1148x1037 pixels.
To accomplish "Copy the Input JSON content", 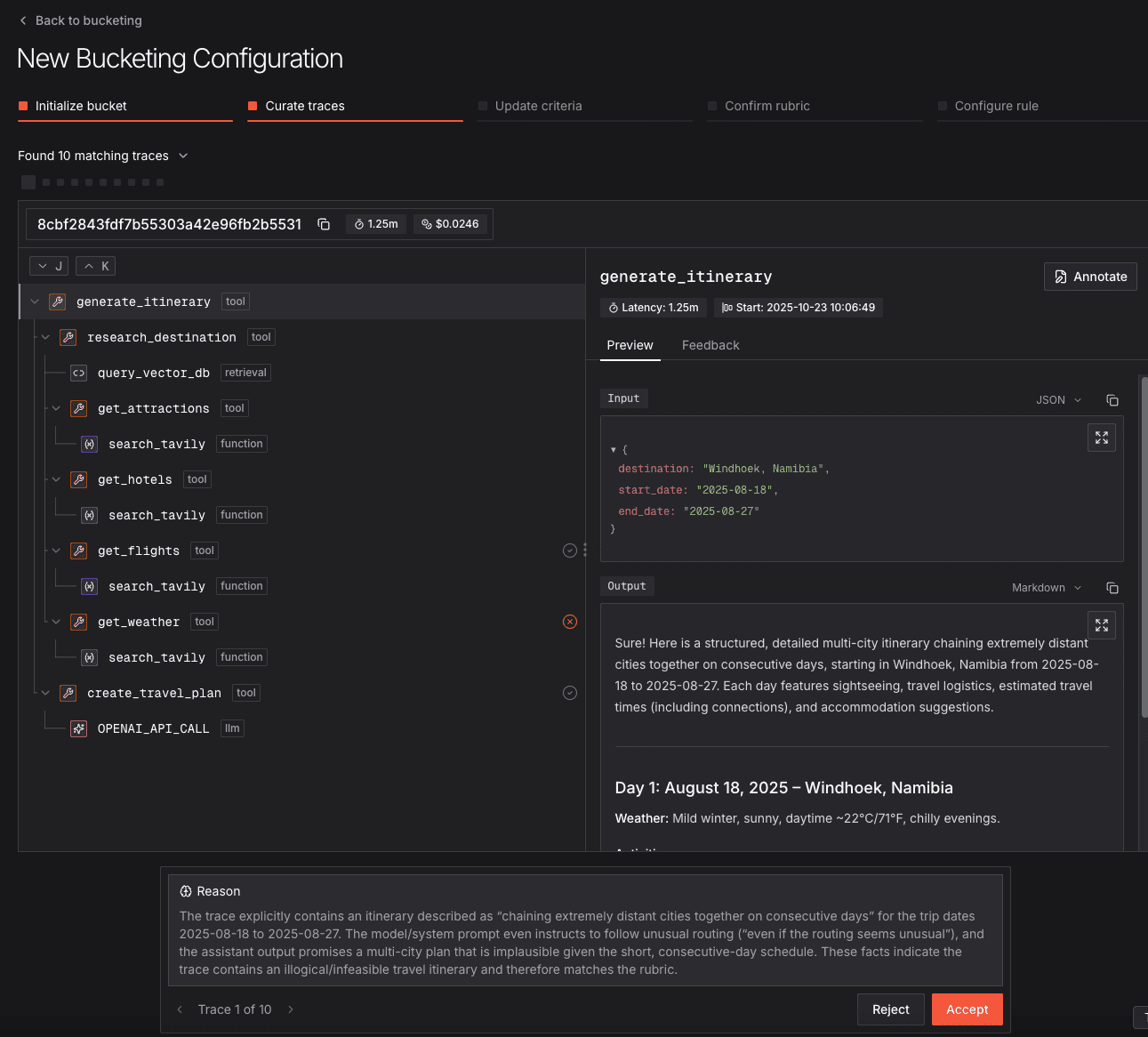I will coord(1112,400).
